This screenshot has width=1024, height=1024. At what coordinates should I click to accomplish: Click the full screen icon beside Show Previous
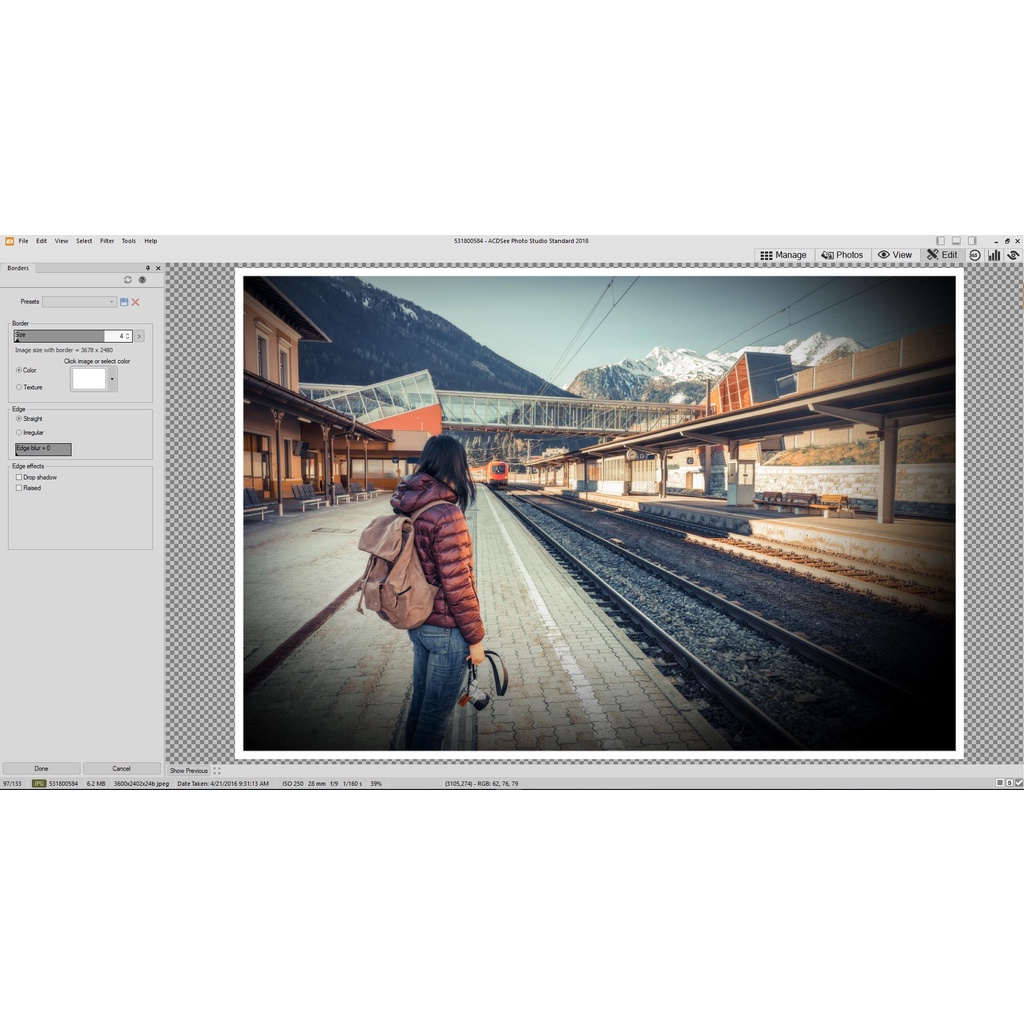[x=217, y=771]
